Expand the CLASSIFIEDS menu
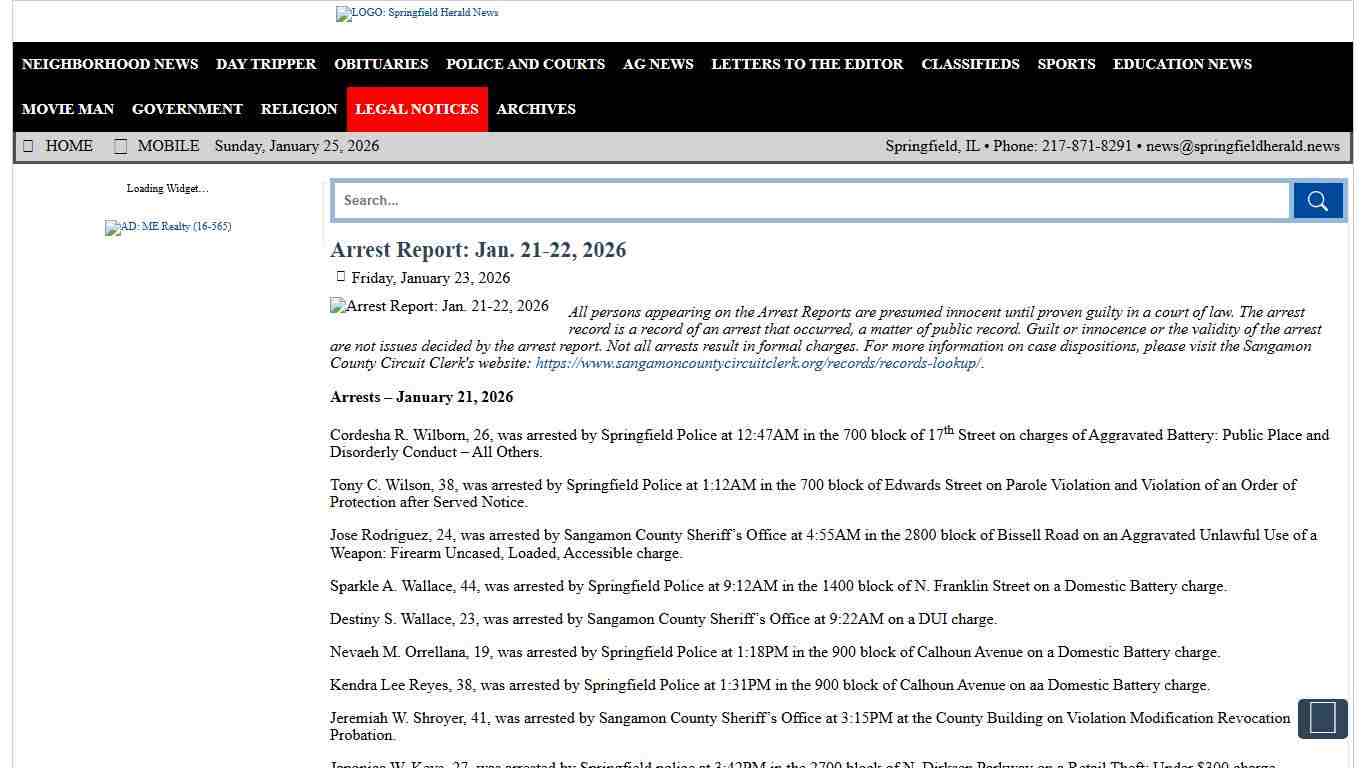The height and width of the screenshot is (768, 1366). point(970,64)
